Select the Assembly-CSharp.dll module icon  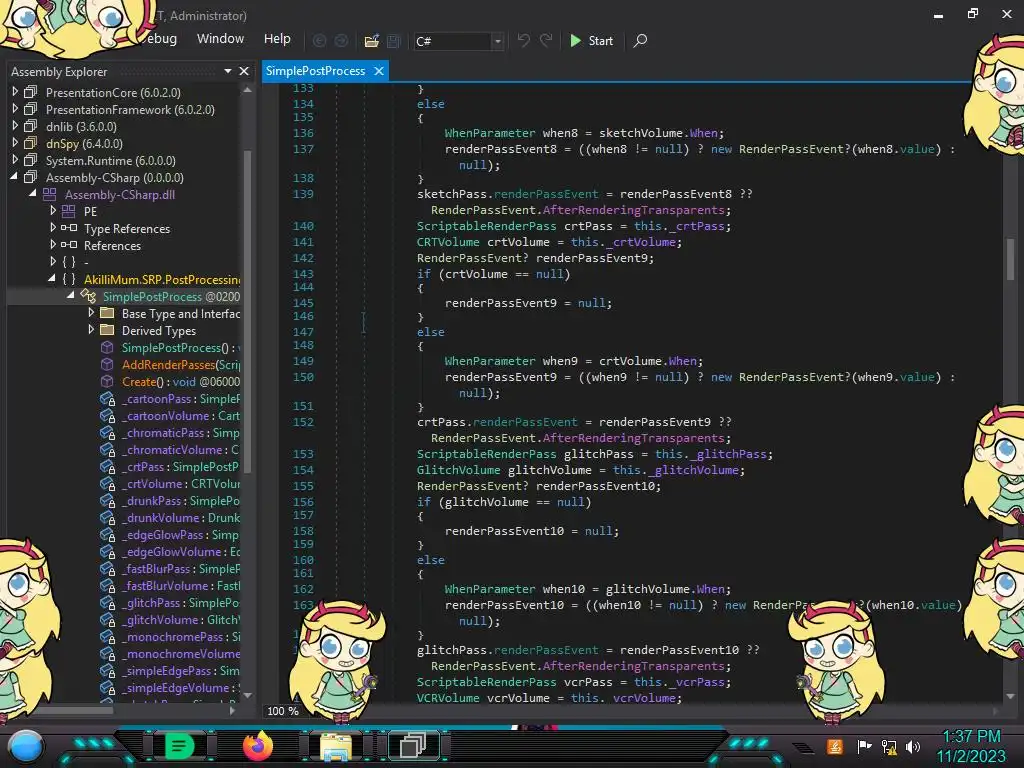coord(50,194)
